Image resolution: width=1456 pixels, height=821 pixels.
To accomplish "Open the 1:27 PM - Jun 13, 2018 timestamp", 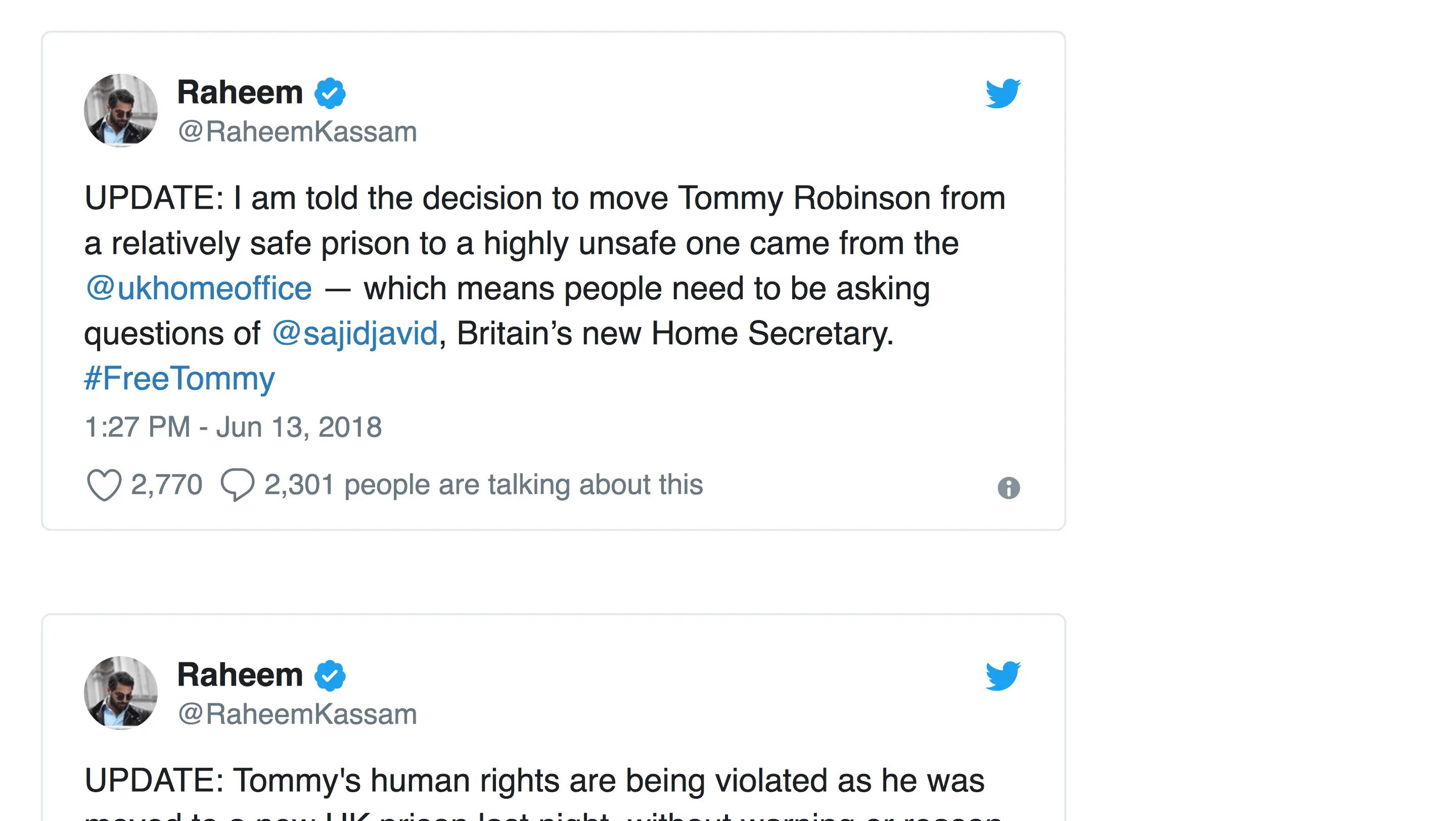I will (x=233, y=427).
